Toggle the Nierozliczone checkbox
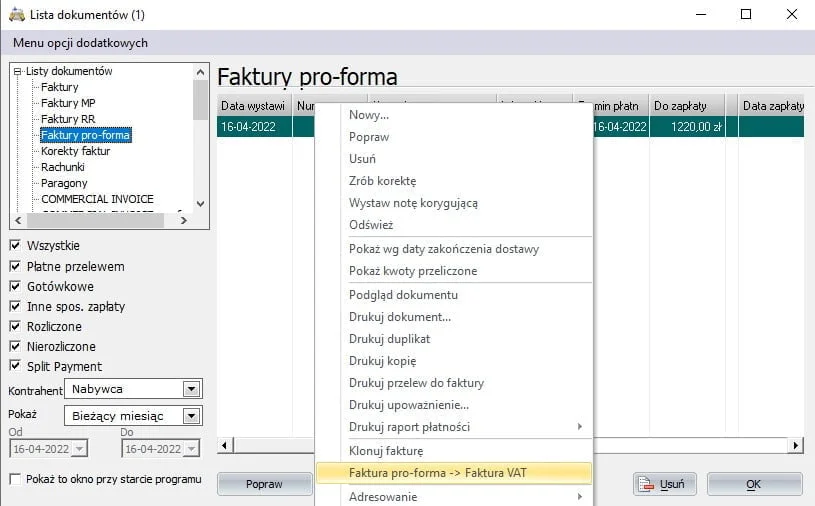This screenshot has height=506, width=815. click(x=15, y=347)
